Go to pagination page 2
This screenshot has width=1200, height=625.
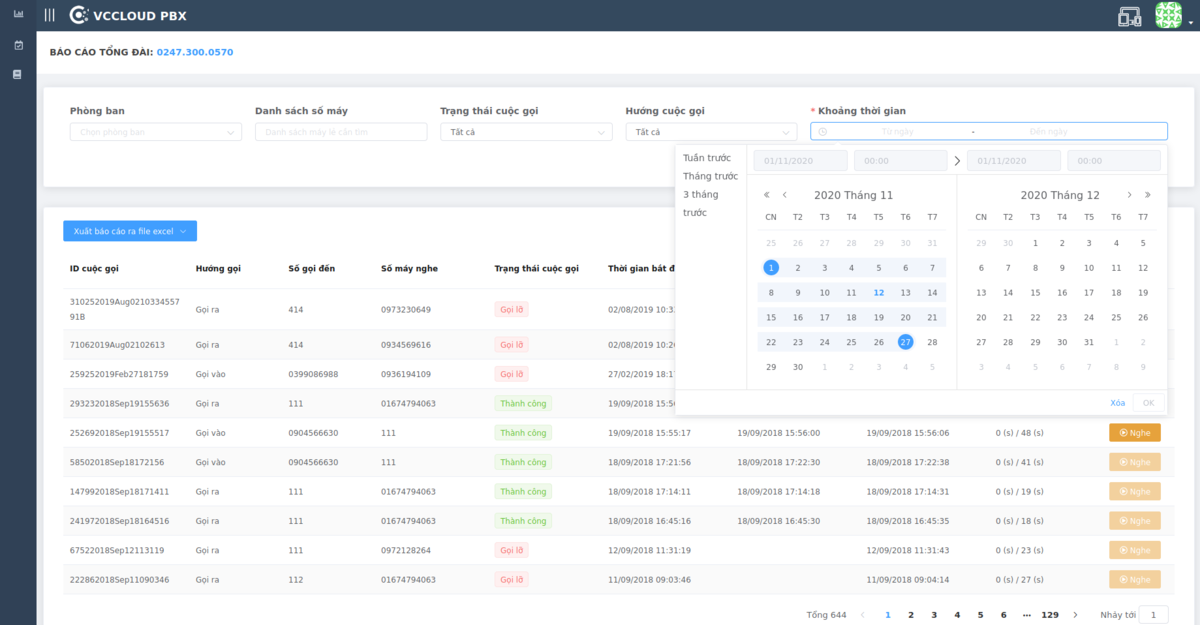coord(911,615)
